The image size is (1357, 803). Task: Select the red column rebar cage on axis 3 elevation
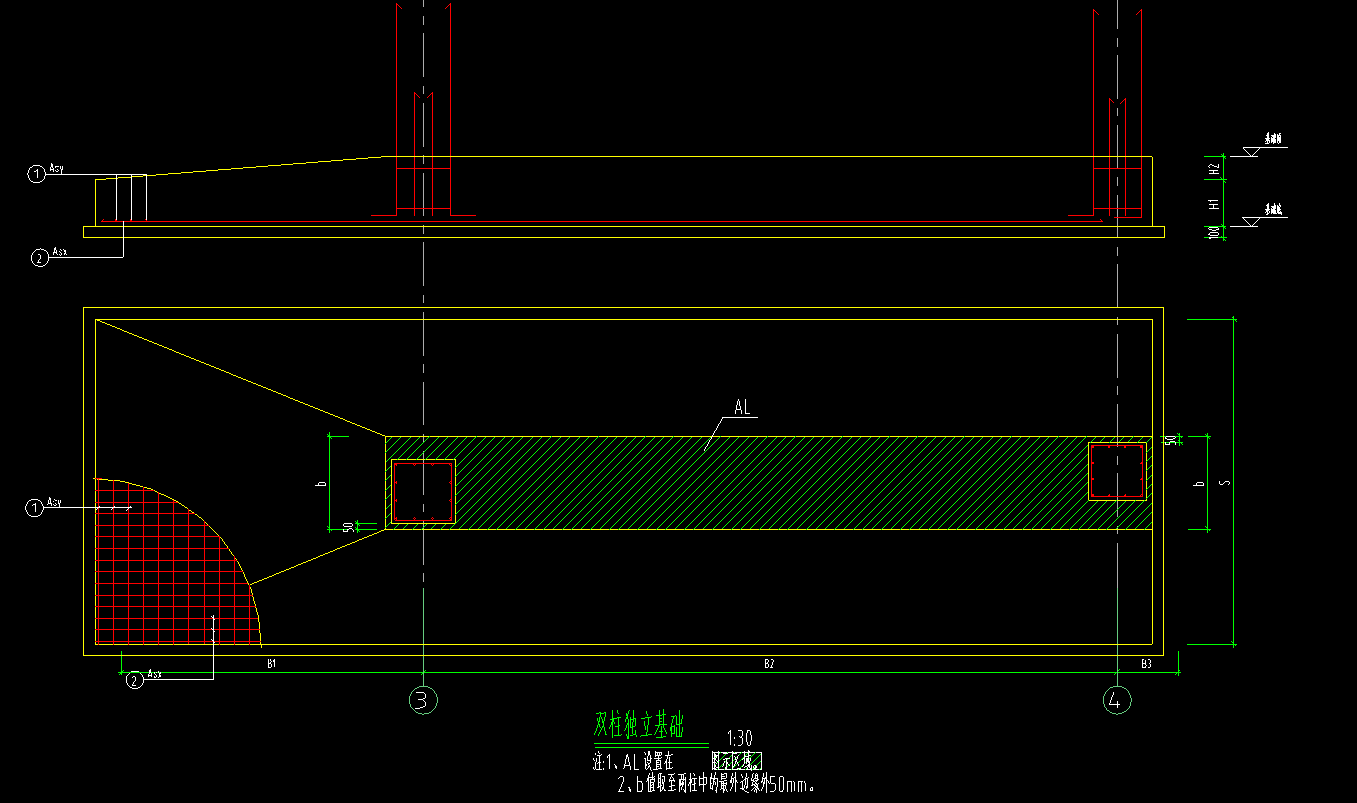423,108
